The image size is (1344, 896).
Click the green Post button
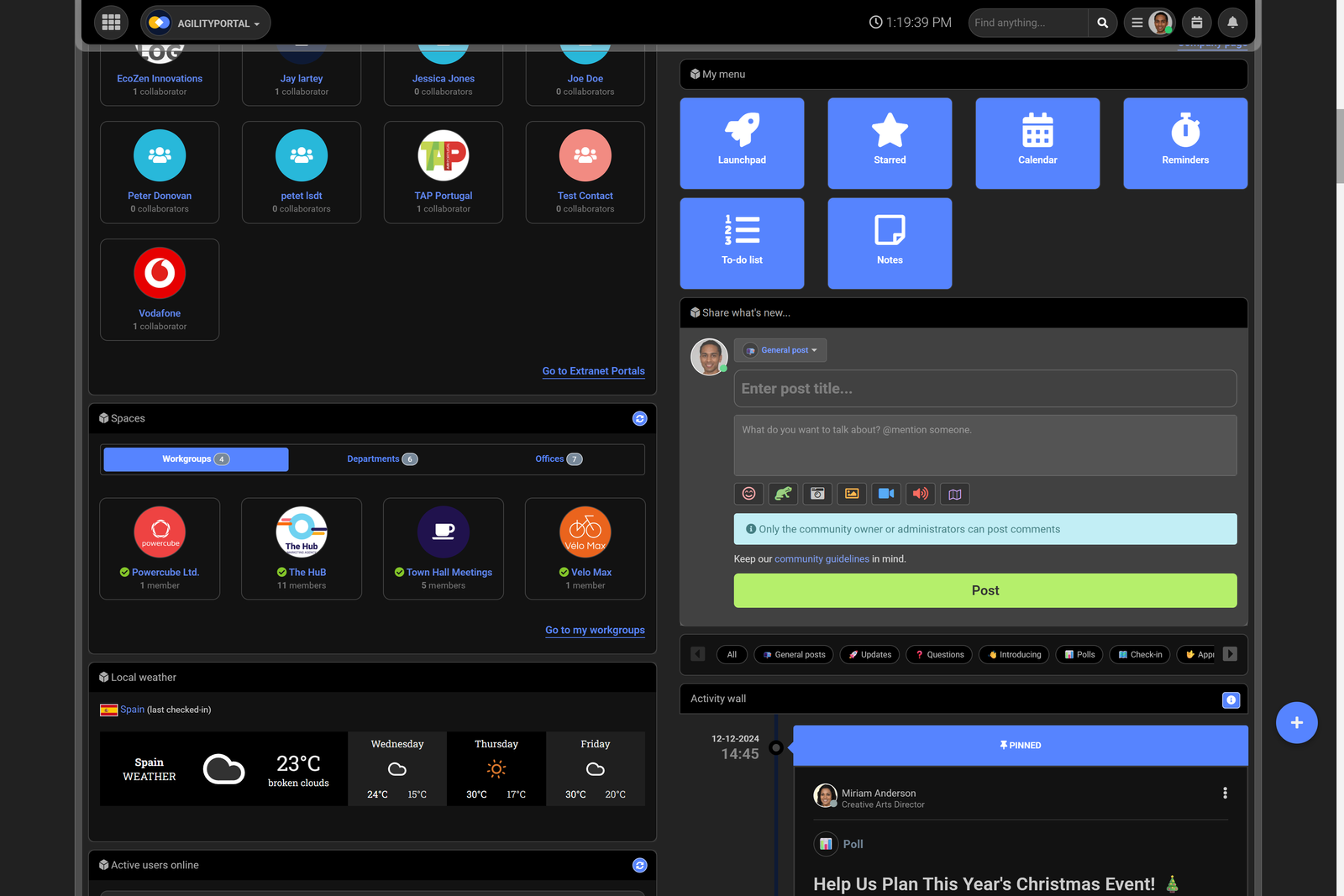click(984, 590)
